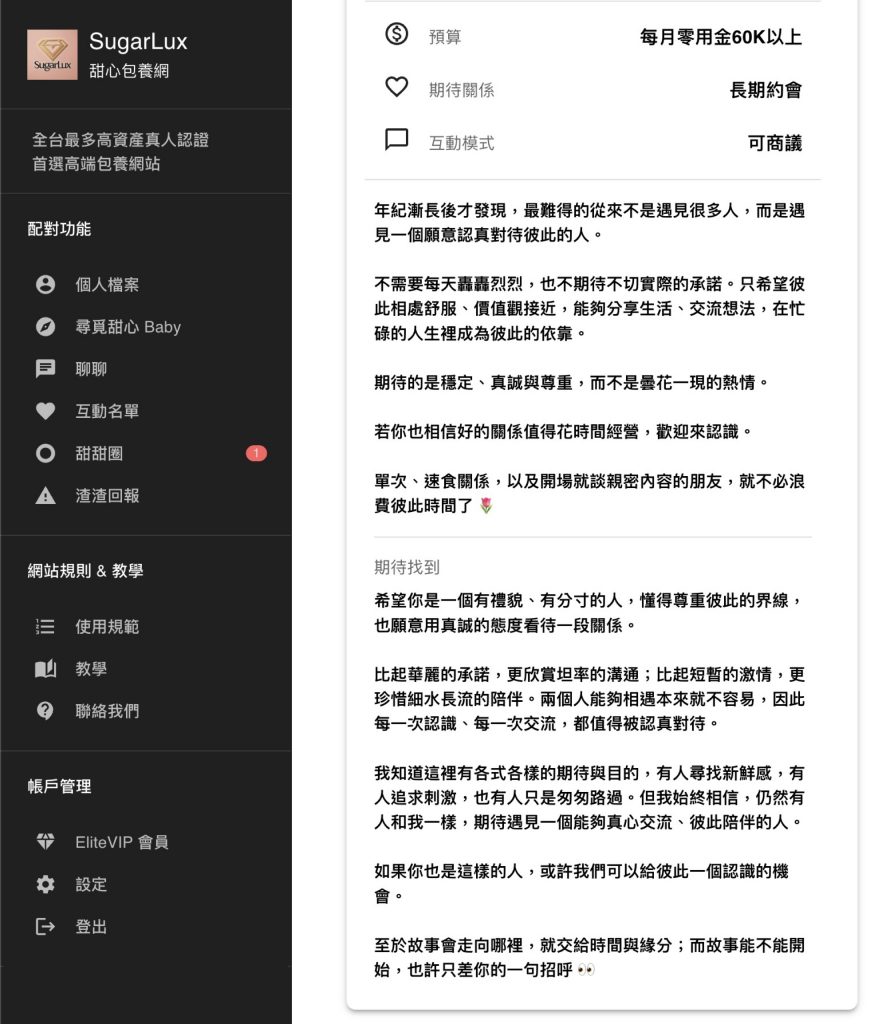The width and height of the screenshot is (878, 1024).
Task: Click the 預算 label
Action: pyautogui.click(x=445, y=37)
